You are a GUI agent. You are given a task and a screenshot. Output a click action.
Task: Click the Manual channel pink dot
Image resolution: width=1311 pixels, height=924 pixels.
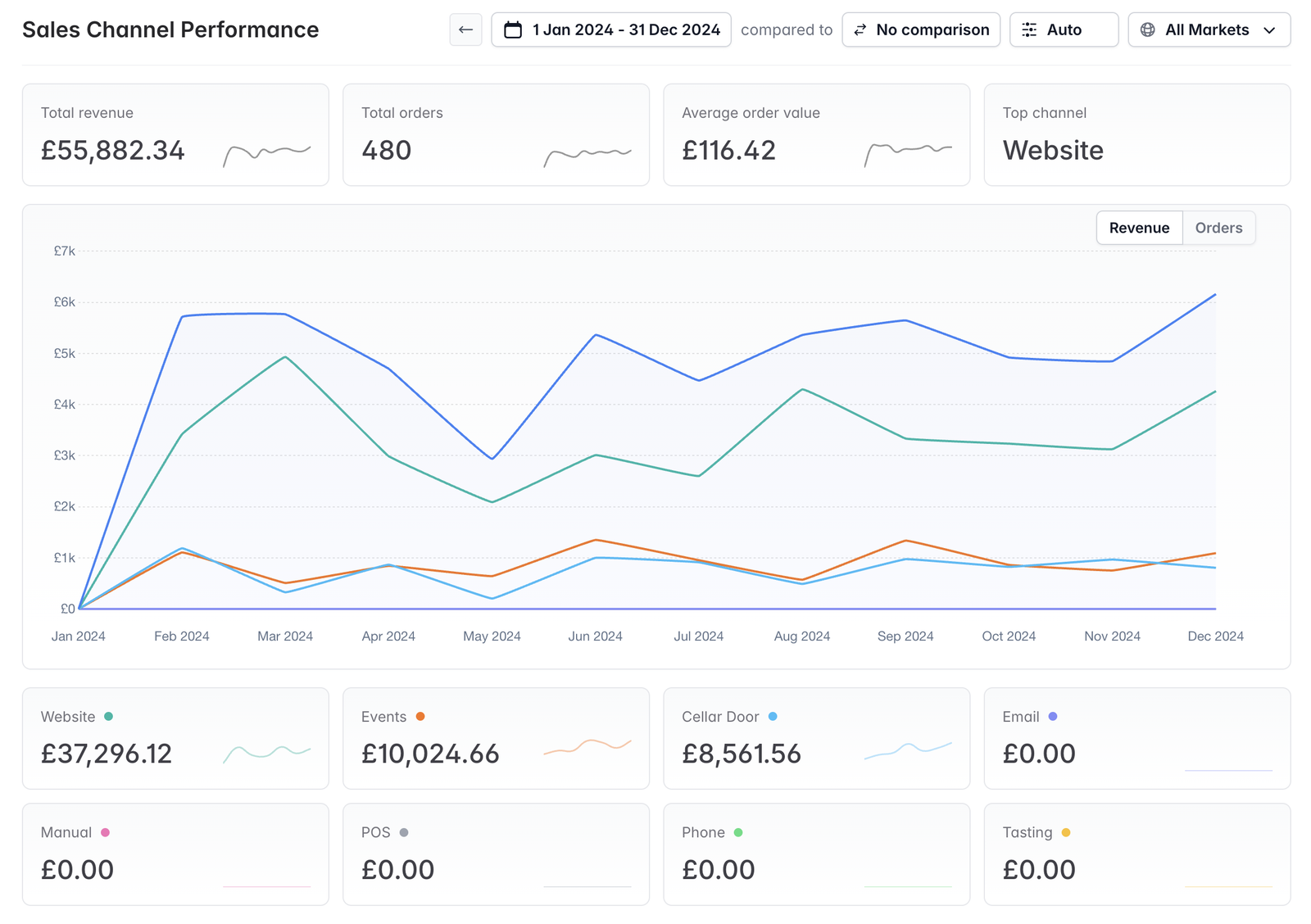pyautogui.click(x=105, y=832)
